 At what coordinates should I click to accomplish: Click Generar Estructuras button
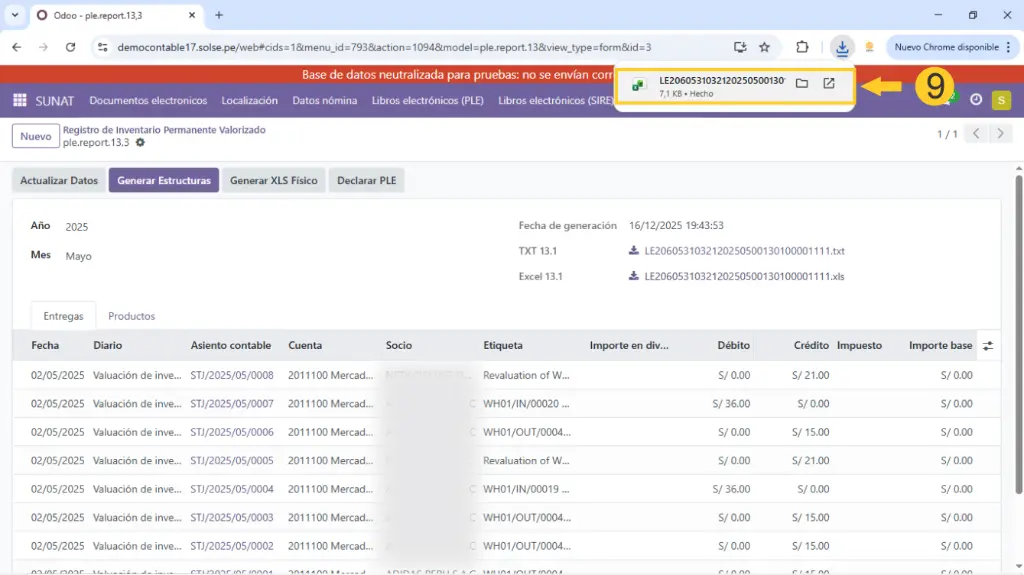[x=164, y=181]
